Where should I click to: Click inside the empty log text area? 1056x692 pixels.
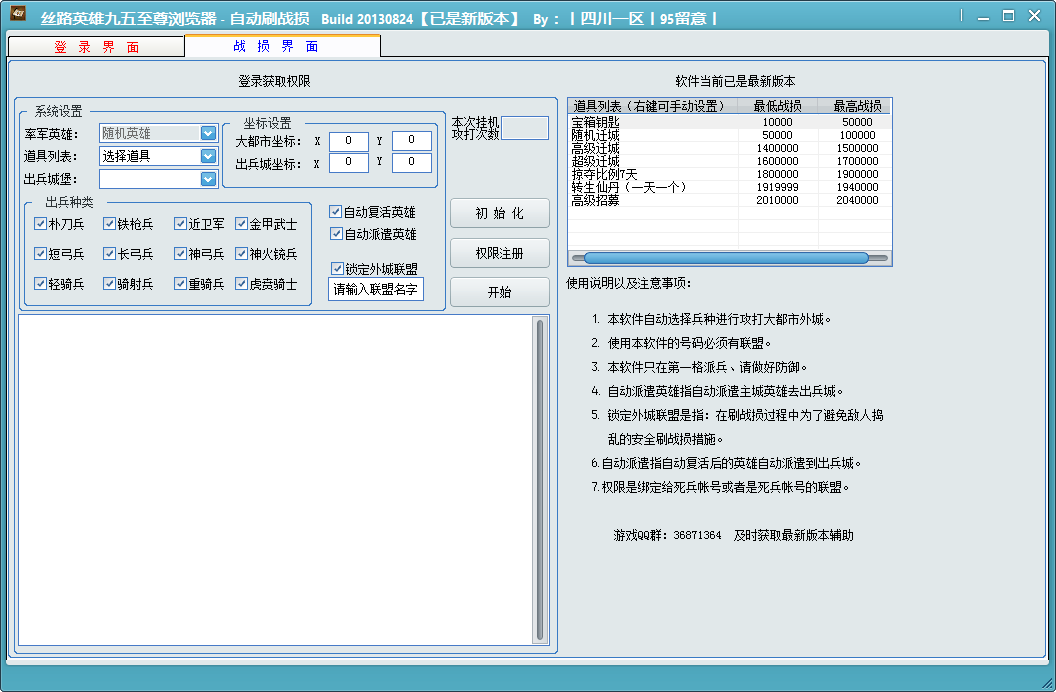coord(275,480)
